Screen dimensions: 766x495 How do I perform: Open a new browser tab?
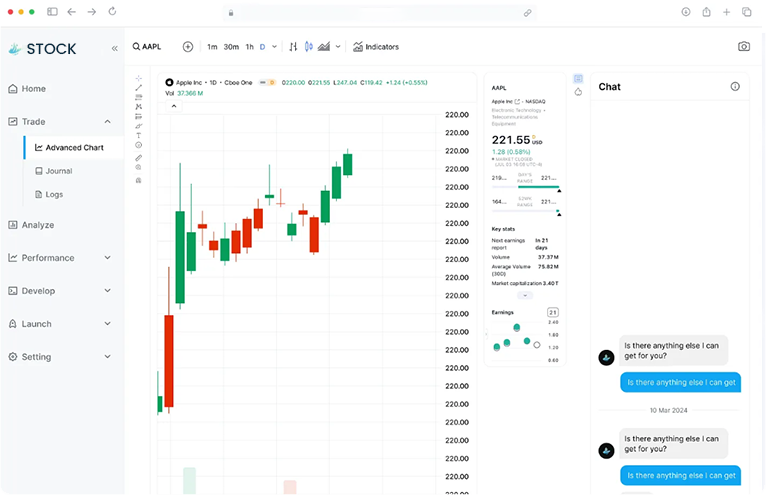coord(726,12)
